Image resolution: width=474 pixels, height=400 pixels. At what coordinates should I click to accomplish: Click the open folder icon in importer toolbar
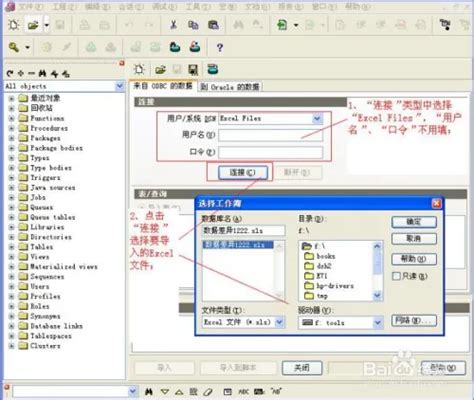point(160,69)
